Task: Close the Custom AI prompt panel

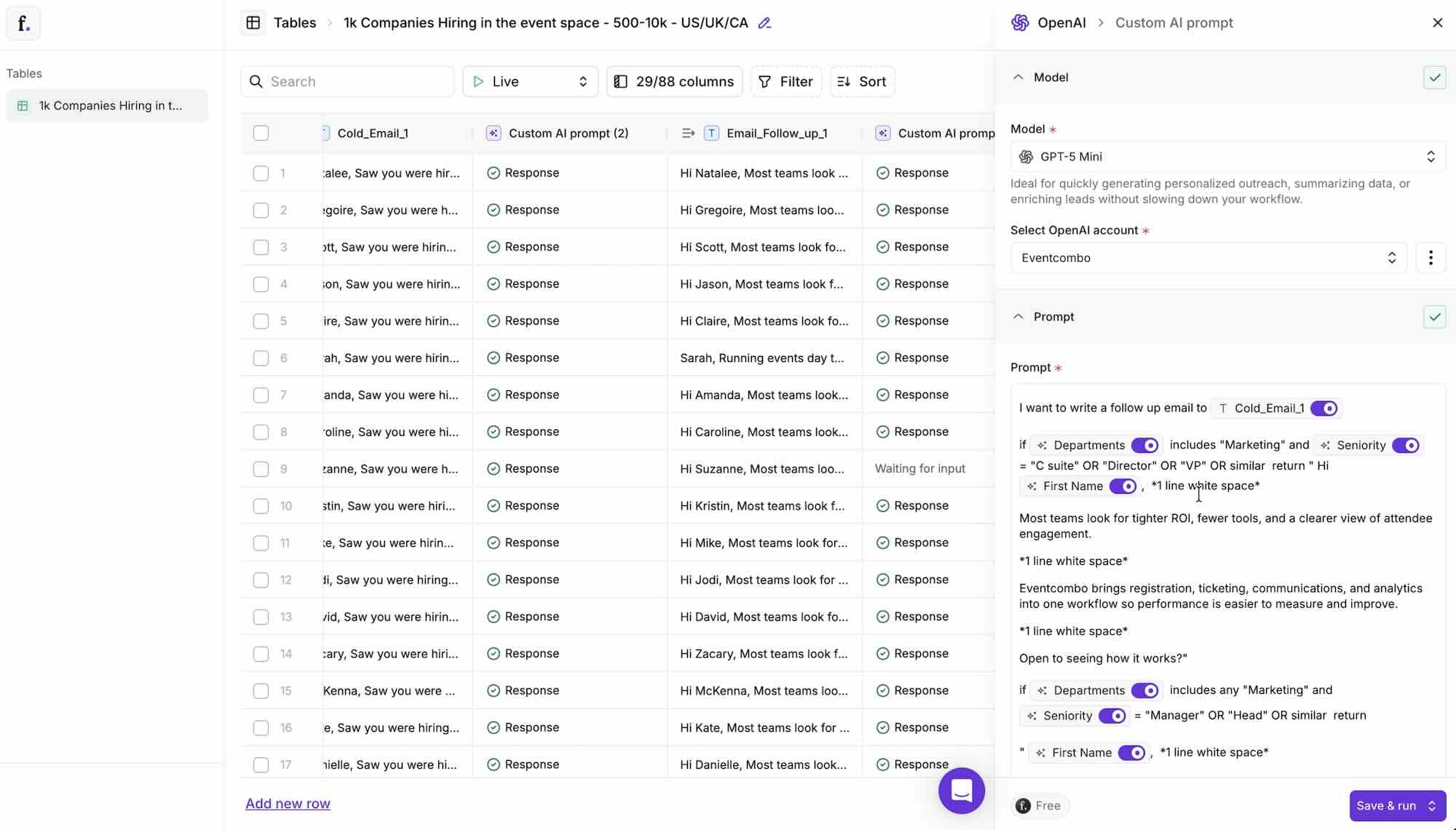Action: click(1437, 23)
